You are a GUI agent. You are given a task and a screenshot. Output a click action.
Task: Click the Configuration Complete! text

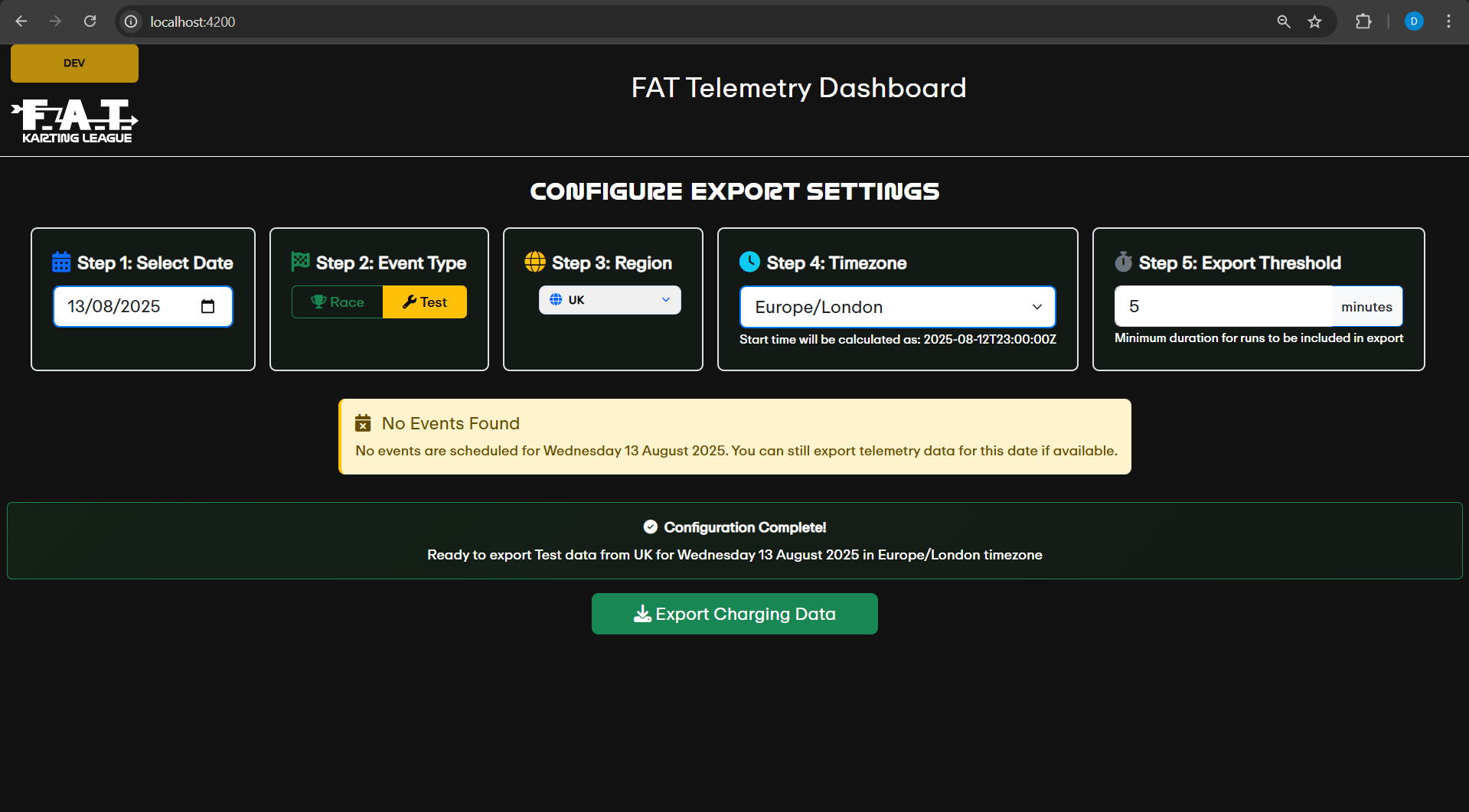pos(745,527)
